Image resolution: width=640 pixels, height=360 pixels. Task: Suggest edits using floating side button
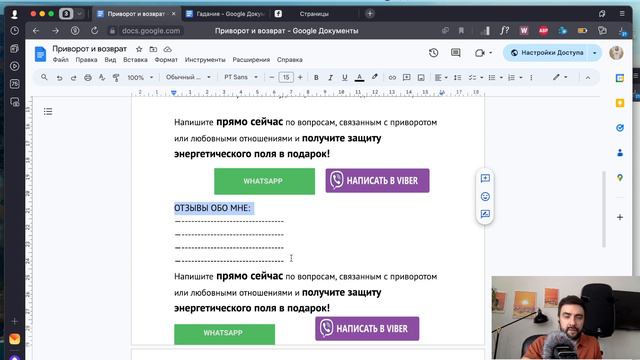click(485, 214)
